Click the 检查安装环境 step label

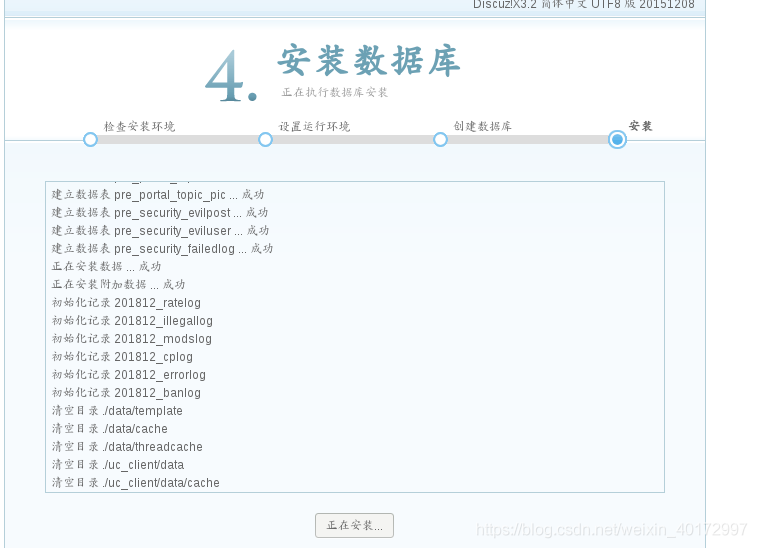(x=140, y=126)
